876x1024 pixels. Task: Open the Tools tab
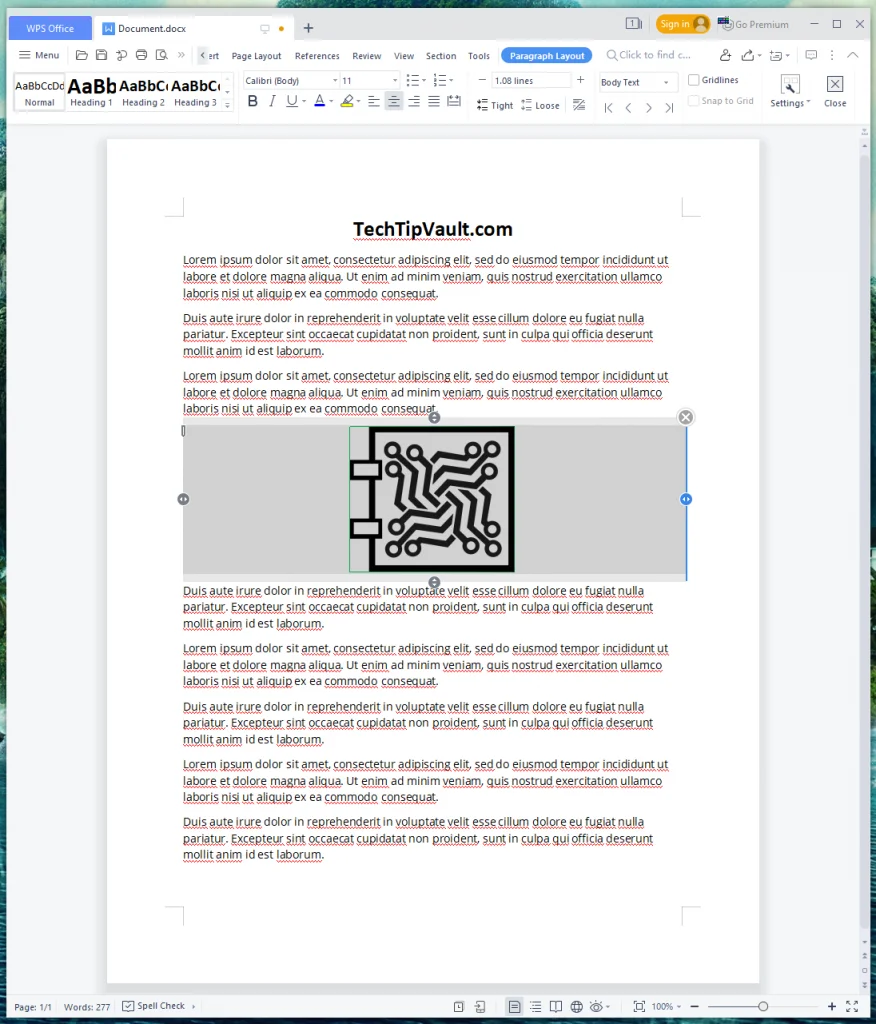pyautogui.click(x=479, y=56)
